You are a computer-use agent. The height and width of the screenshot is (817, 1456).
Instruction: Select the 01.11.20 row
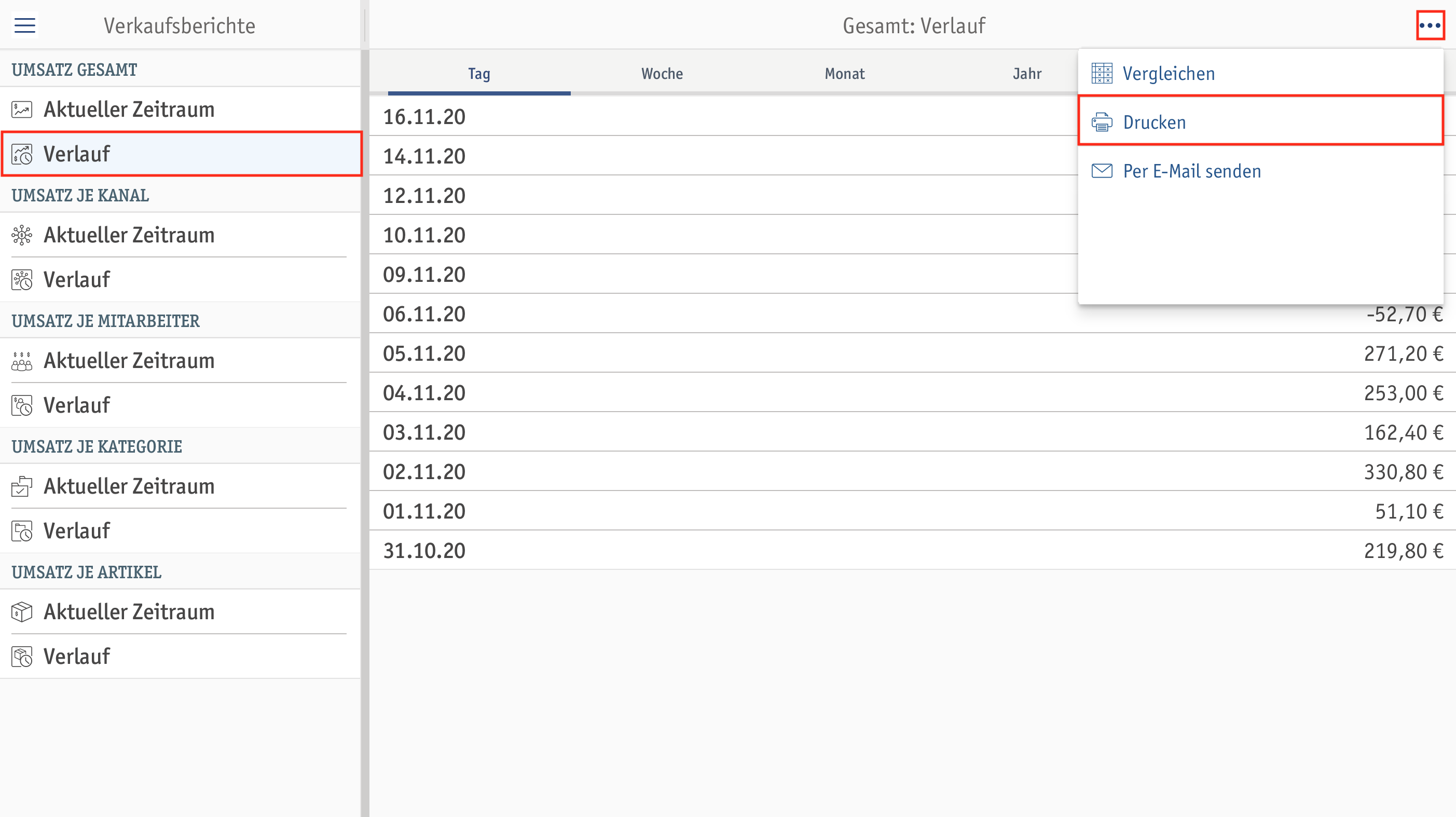coord(912,511)
